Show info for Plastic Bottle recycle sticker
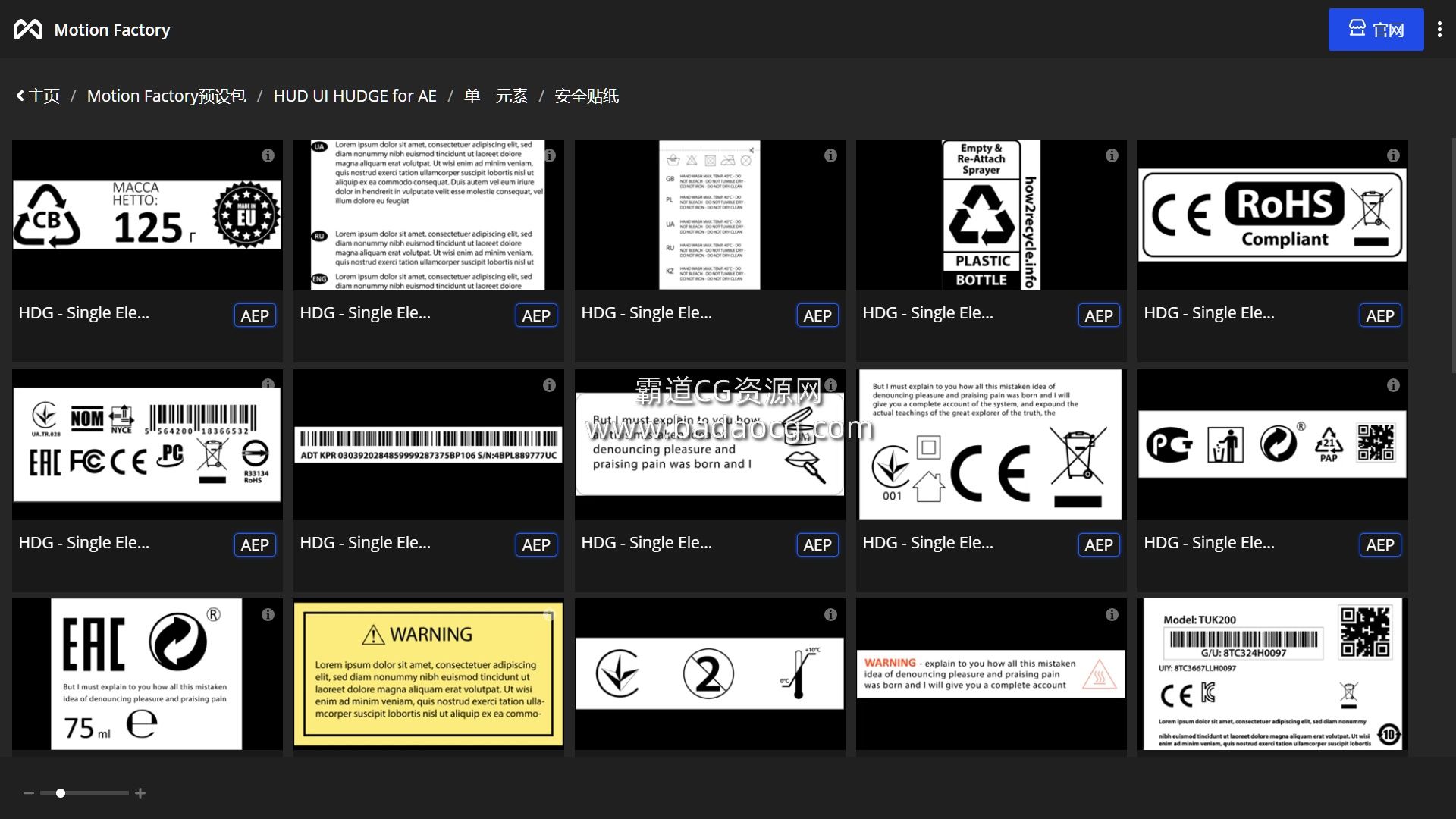 (x=1112, y=155)
